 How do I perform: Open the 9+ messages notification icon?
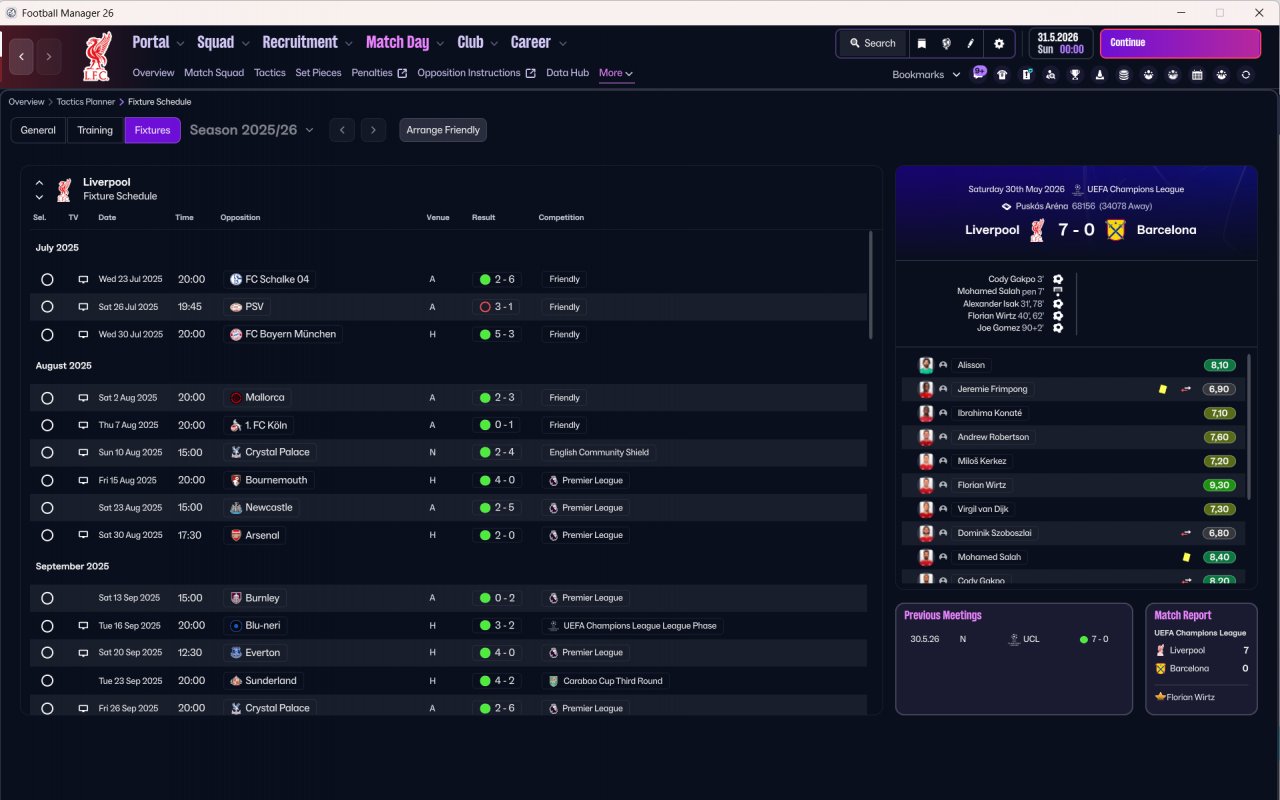979,74
